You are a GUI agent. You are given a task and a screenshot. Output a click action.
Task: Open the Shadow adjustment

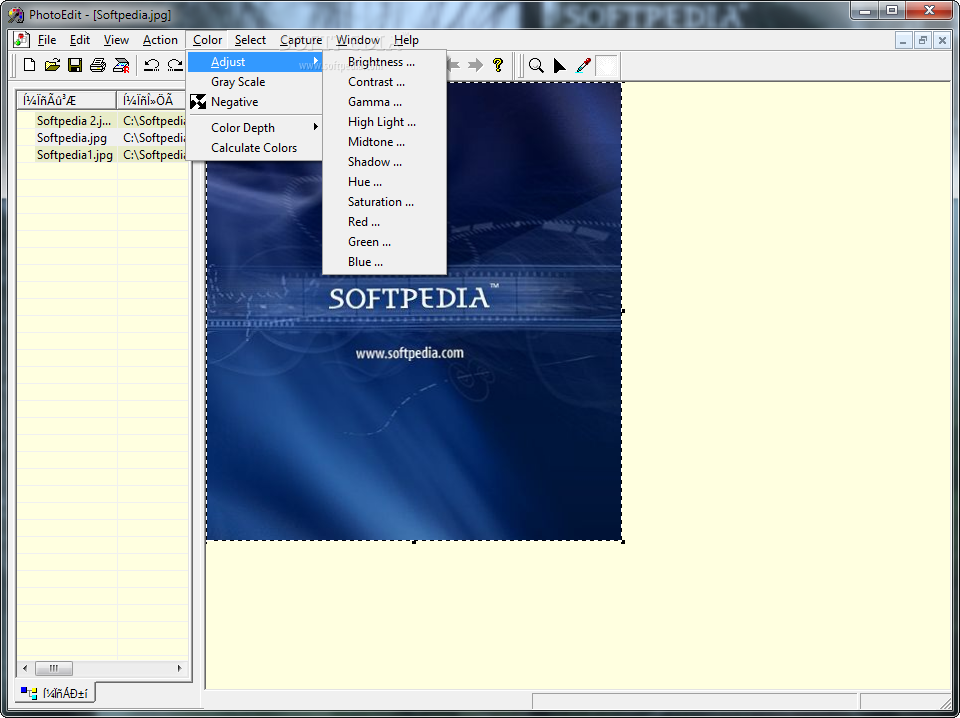click(384, 162)
